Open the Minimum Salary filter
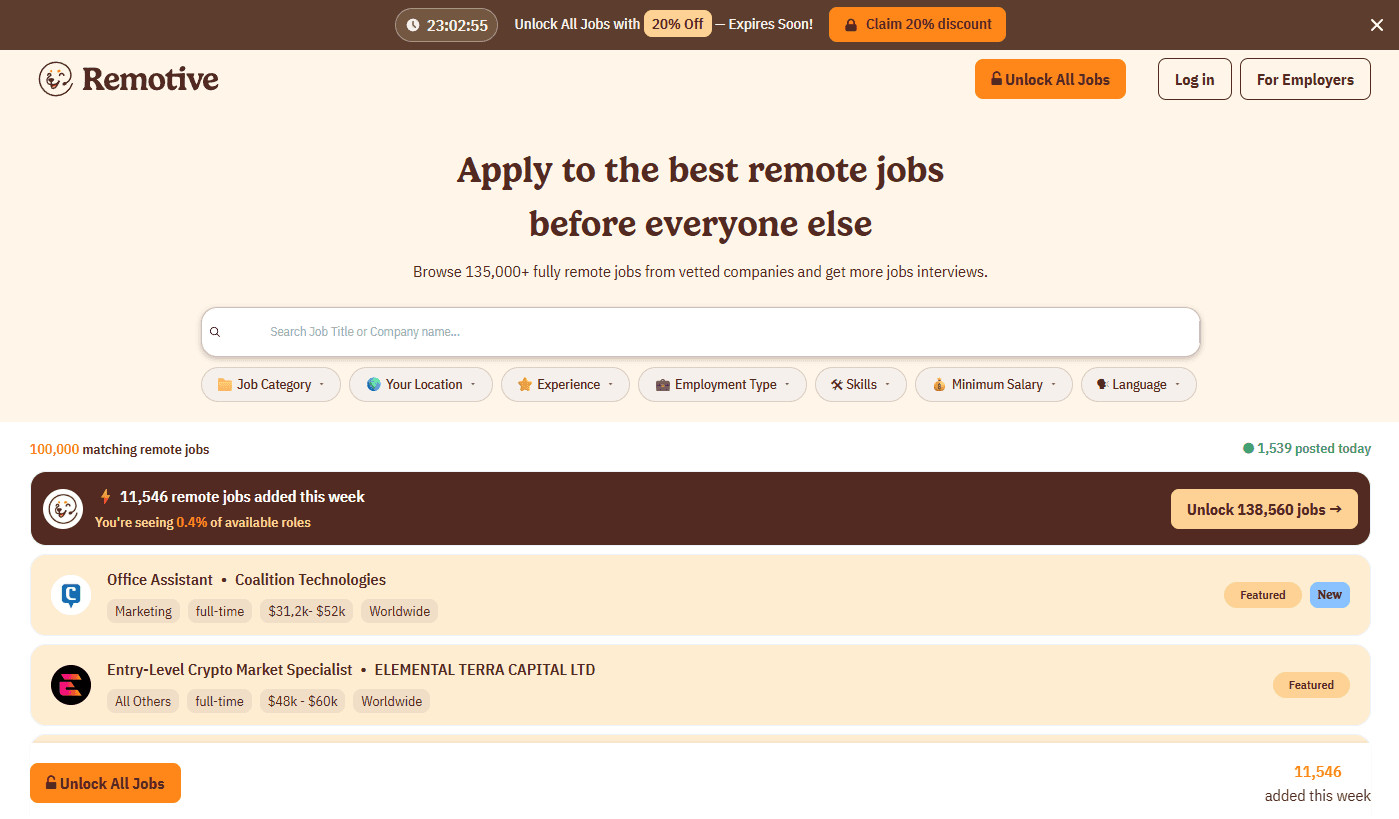 click(x=994, y=385)
